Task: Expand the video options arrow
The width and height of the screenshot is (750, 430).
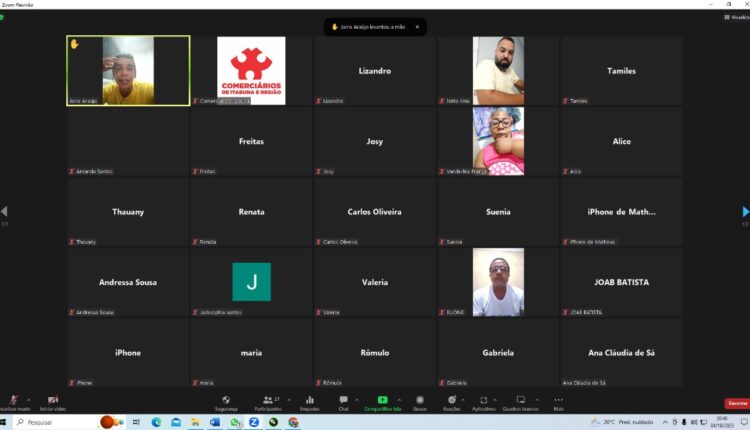Action: (68, 399)
